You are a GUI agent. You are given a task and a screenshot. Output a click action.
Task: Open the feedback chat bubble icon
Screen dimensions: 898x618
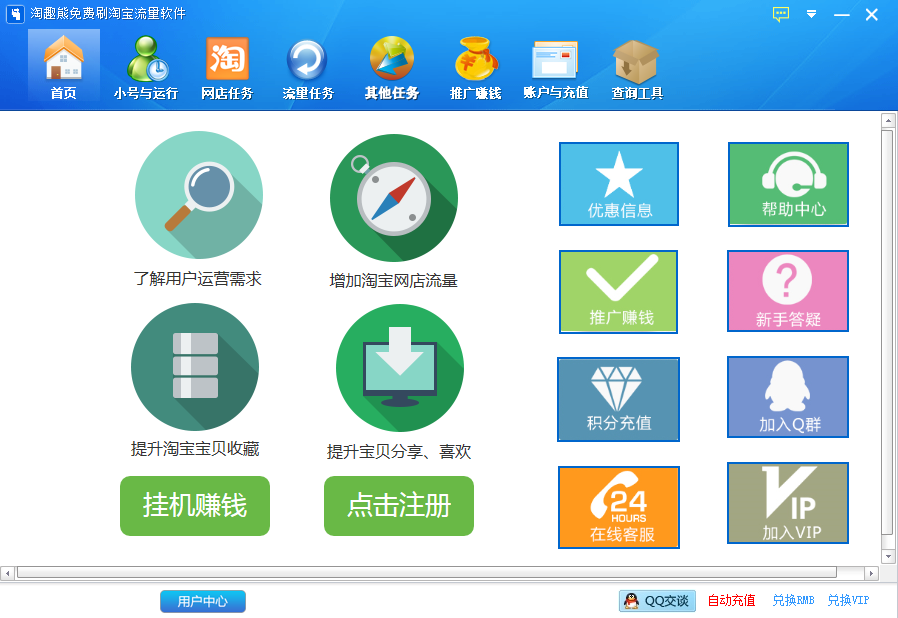(x=781, y=14)
